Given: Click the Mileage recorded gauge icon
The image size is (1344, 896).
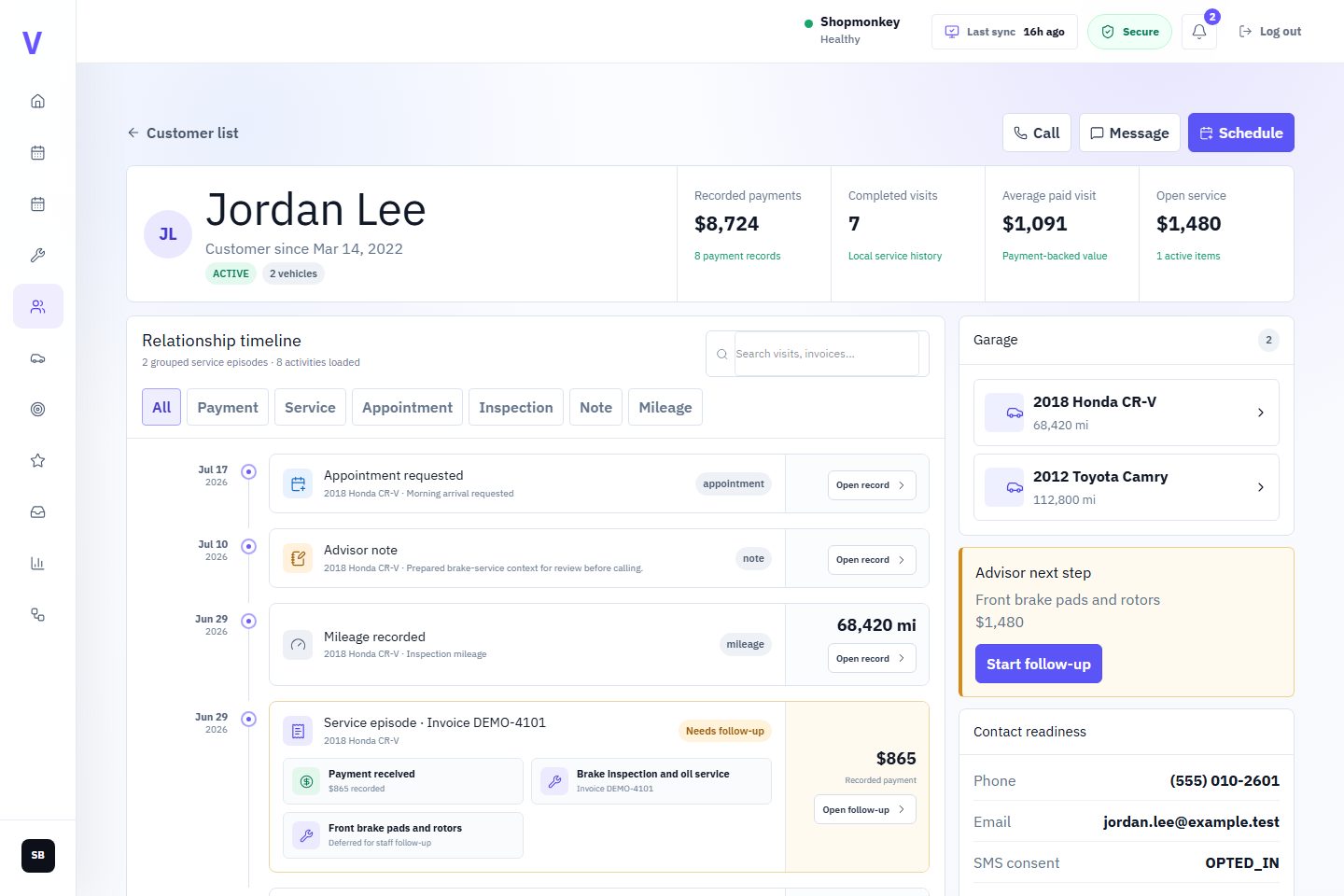Looking at the screenshot, I should point(298,644).
